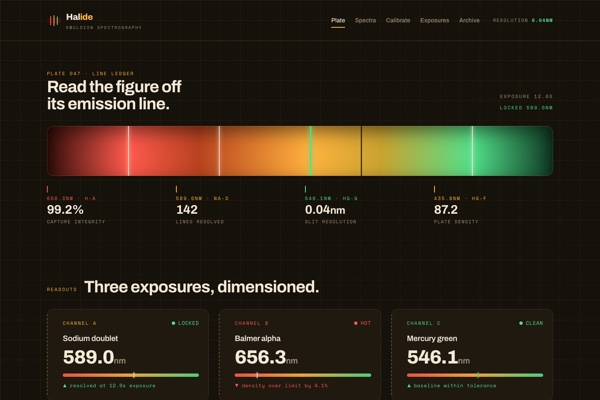Click the down triangle beside density over limit
600x400 pixels.
pos(237,385)
